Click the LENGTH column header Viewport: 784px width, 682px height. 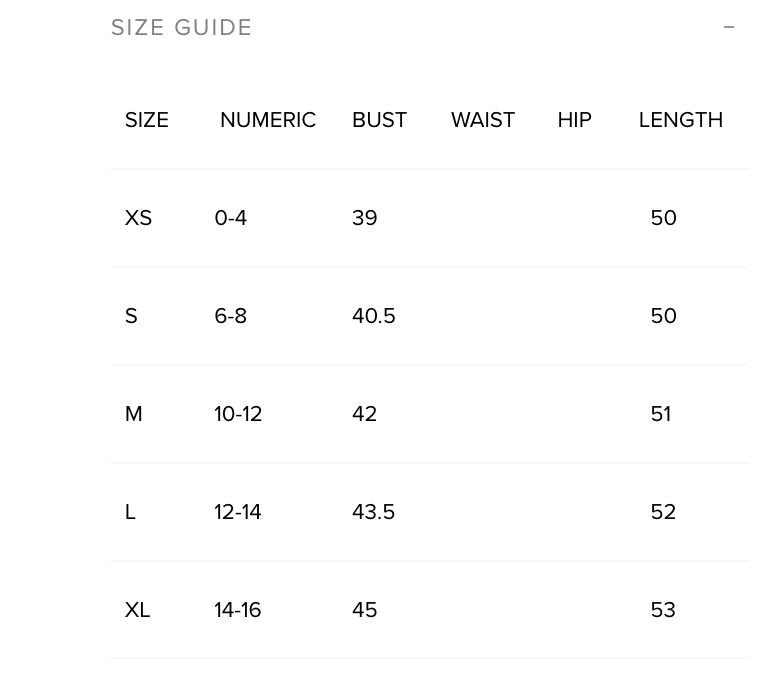[680, 120]
